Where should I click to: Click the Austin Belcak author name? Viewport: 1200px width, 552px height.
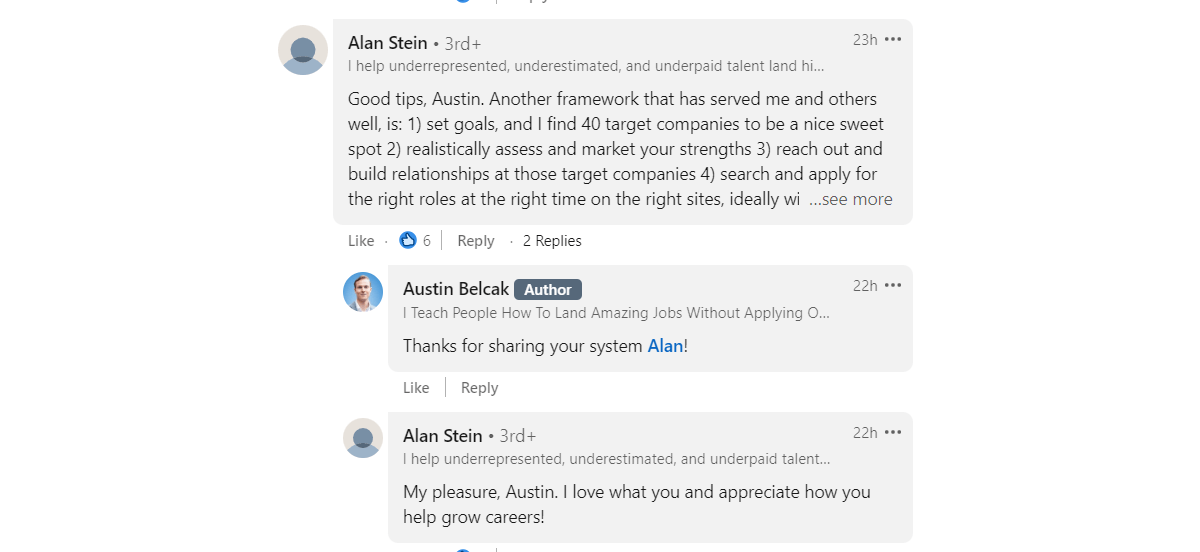tap(455, 289)
